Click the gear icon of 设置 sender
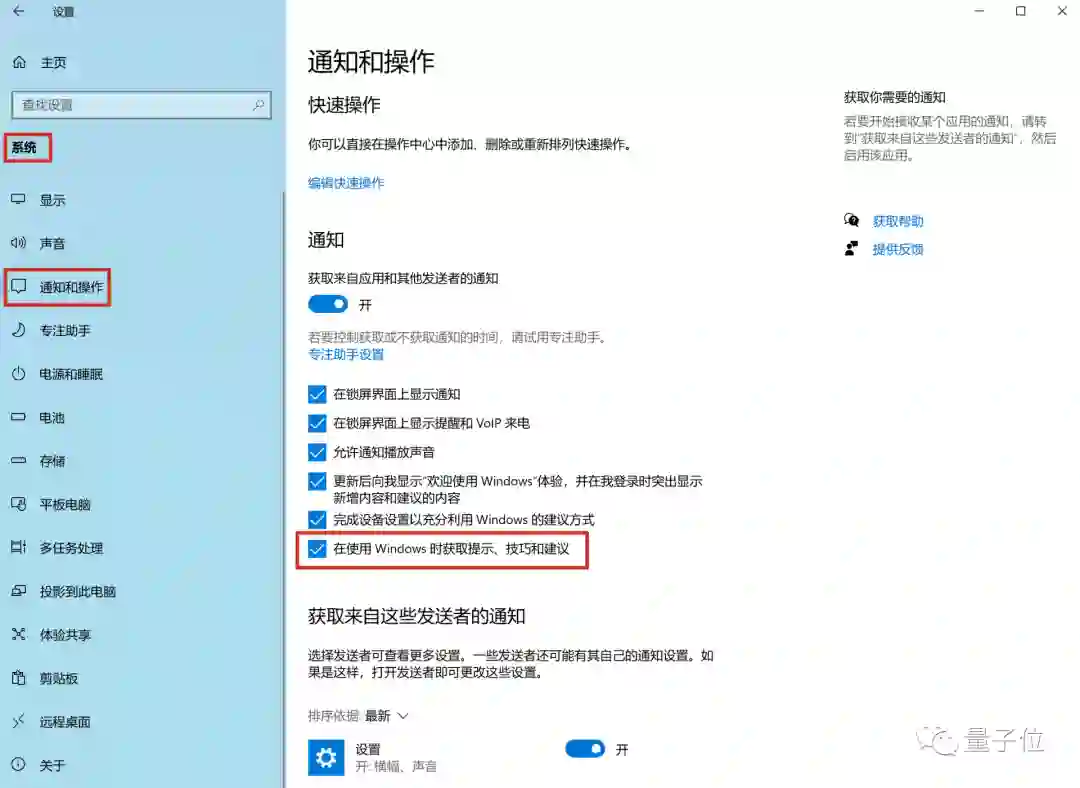Viewport: 1080px width, 788px height. 326,758
